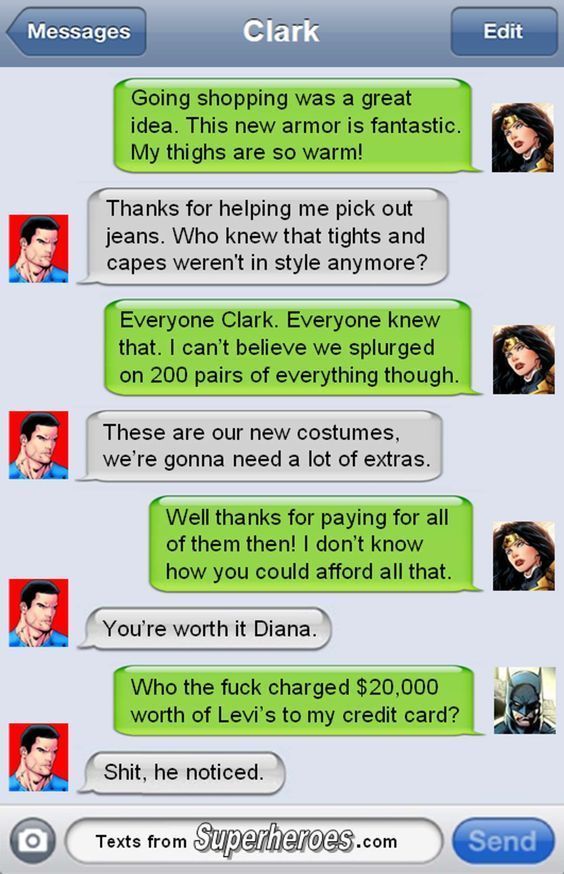Tap the blue Send button
Viewport: 564px width, 874px height.
click(x=503, y=841)
